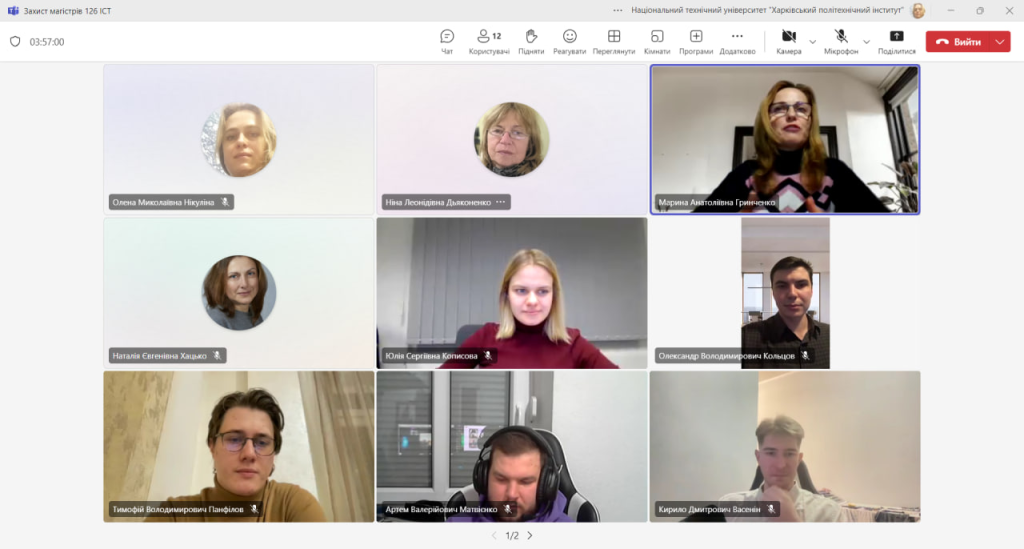Change the view layout via Переглянути
The image size is (1024, 549).
(614, 42)
